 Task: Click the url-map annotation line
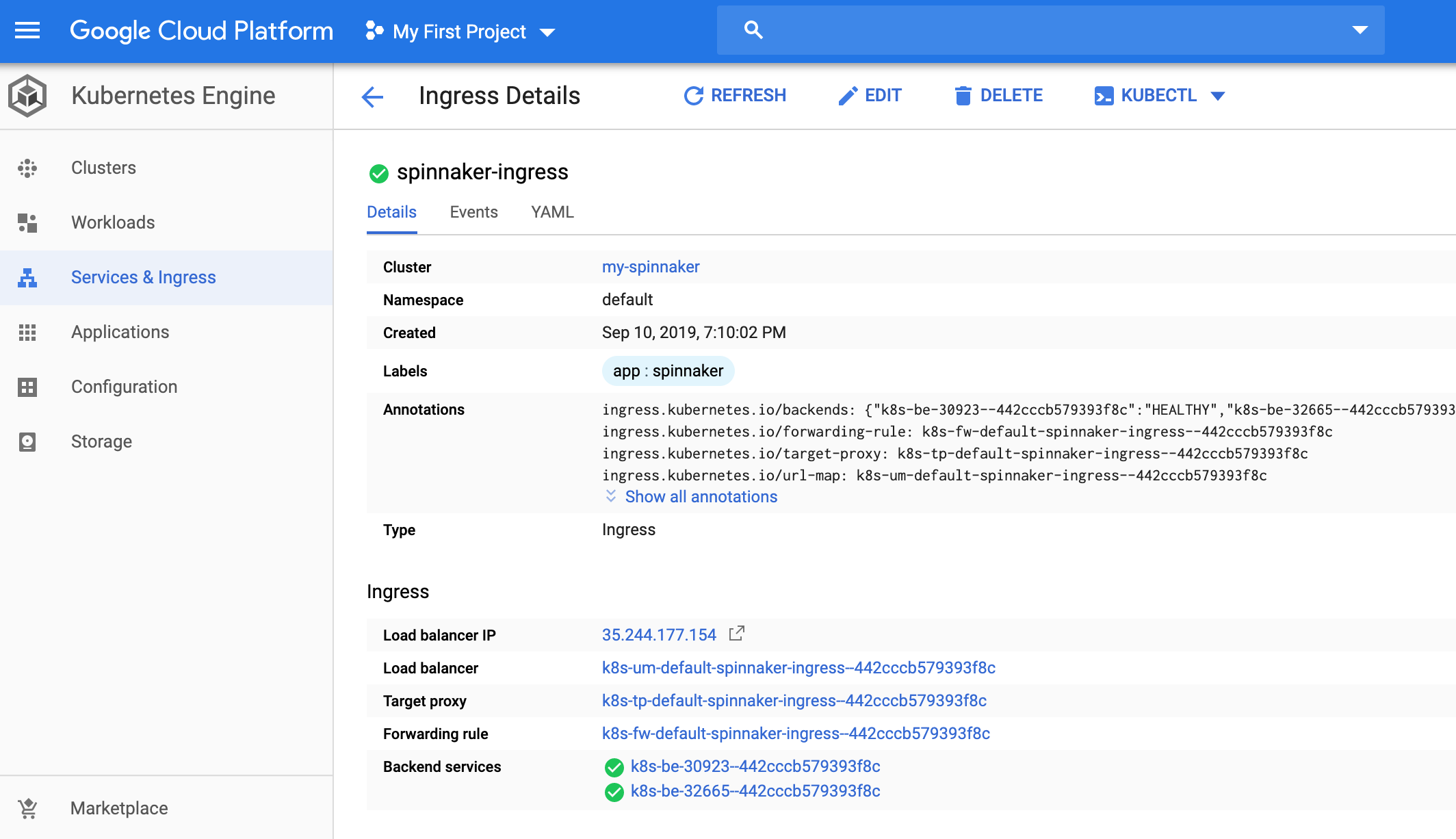935,476
